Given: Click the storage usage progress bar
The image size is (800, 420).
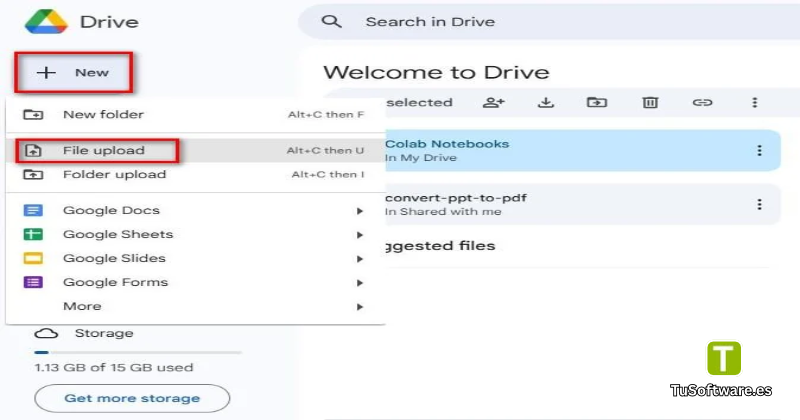Looking at the screenshot, I should (138, 352).
